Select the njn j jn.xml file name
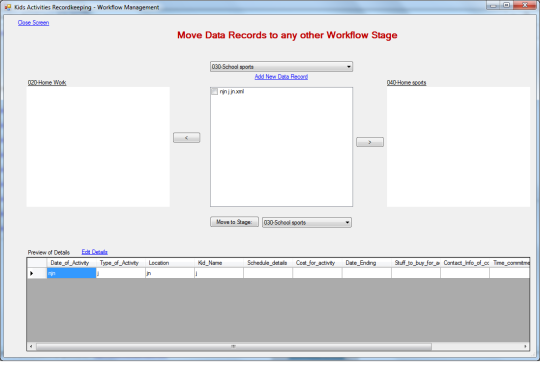 tap(232, 92)
